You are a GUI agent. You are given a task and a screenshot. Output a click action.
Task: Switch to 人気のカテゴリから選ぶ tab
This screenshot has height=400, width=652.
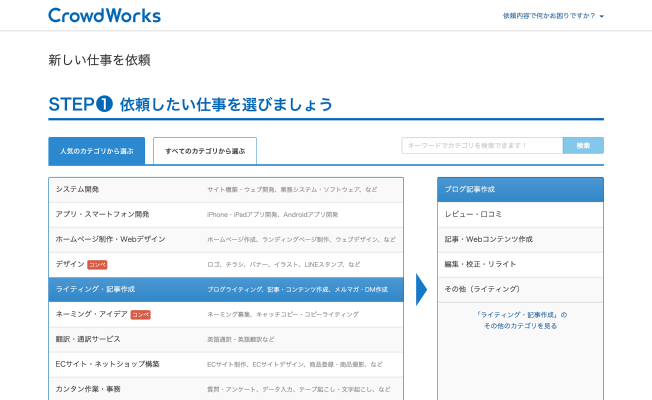pos(96,151)
